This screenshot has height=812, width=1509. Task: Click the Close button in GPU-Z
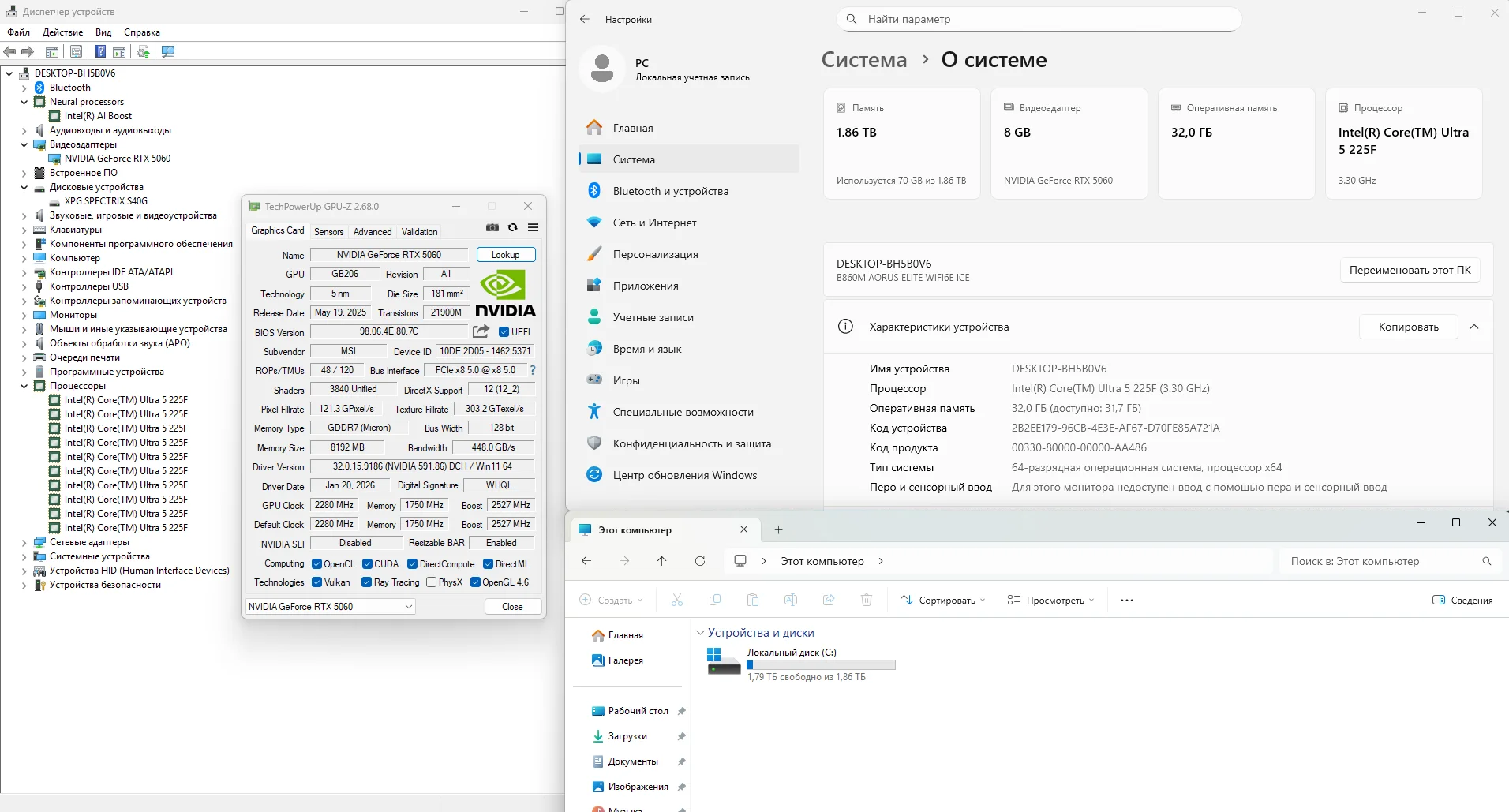coord(512,607)
